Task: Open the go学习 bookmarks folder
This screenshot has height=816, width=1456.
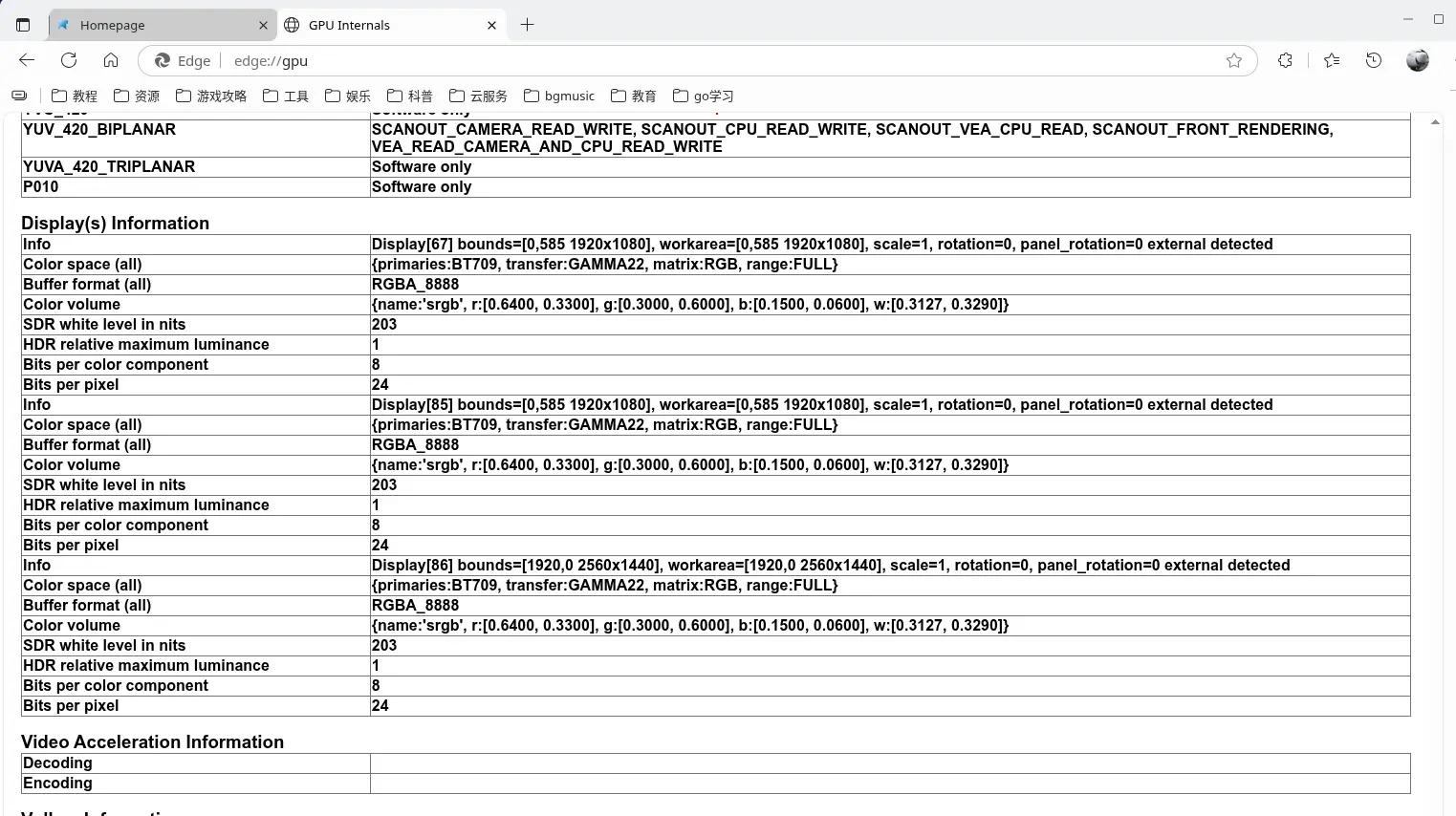Action: coord(704,96)
